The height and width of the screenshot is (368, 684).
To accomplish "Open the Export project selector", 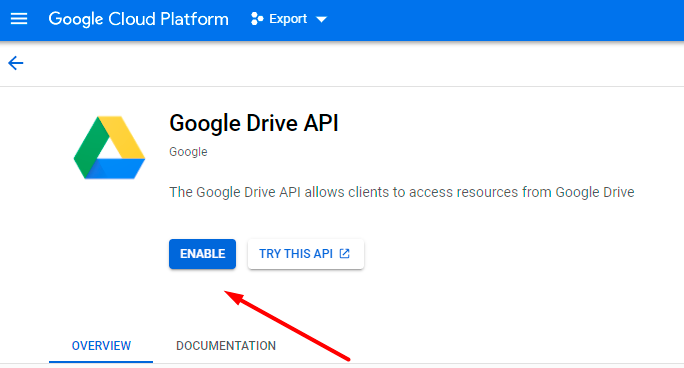I will (x=289, y=19).
